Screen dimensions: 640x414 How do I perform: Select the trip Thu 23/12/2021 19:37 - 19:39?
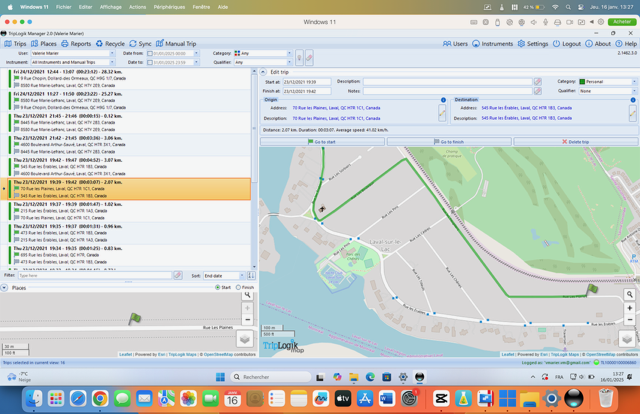tap(126, 211)
